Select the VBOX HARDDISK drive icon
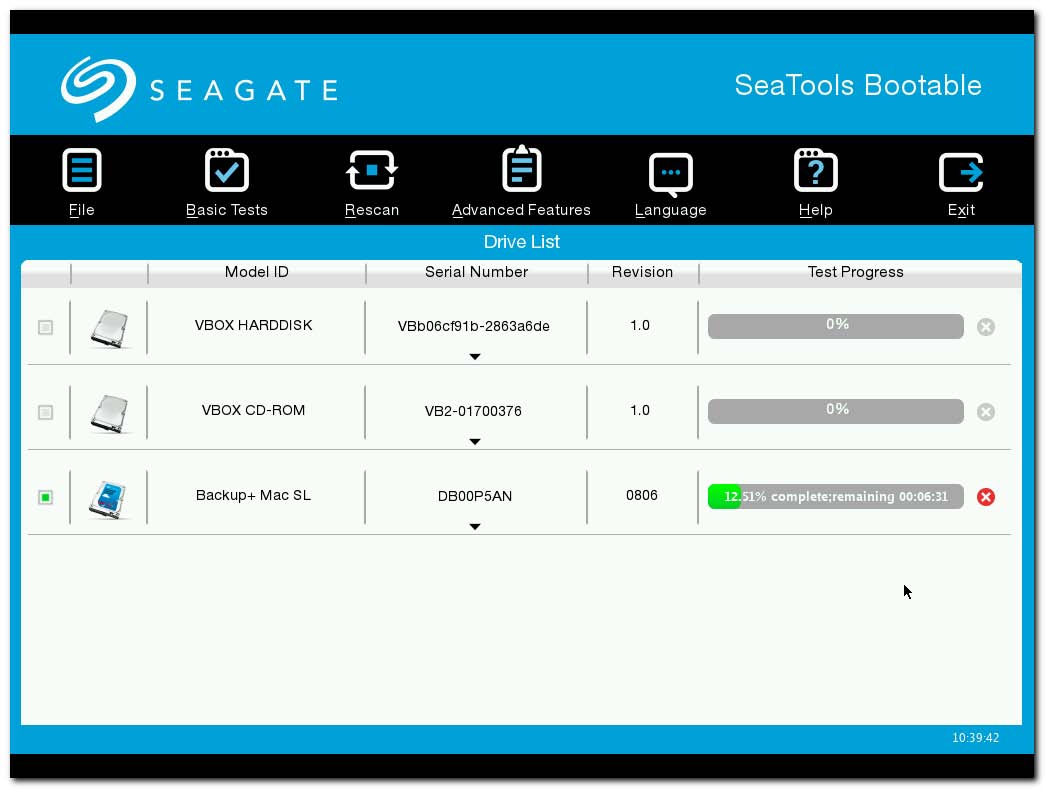 [x=109, y=328]
